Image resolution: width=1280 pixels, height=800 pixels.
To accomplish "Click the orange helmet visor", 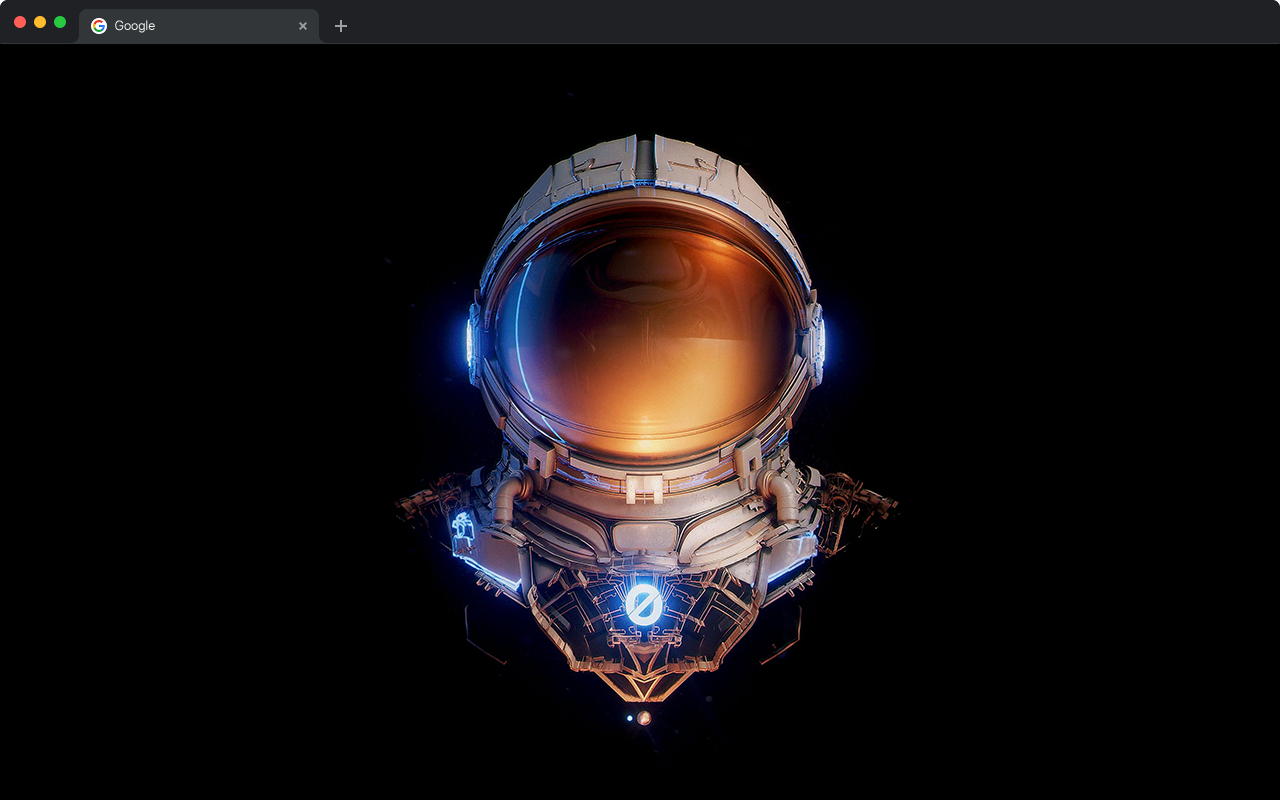I will click(645, 330).
